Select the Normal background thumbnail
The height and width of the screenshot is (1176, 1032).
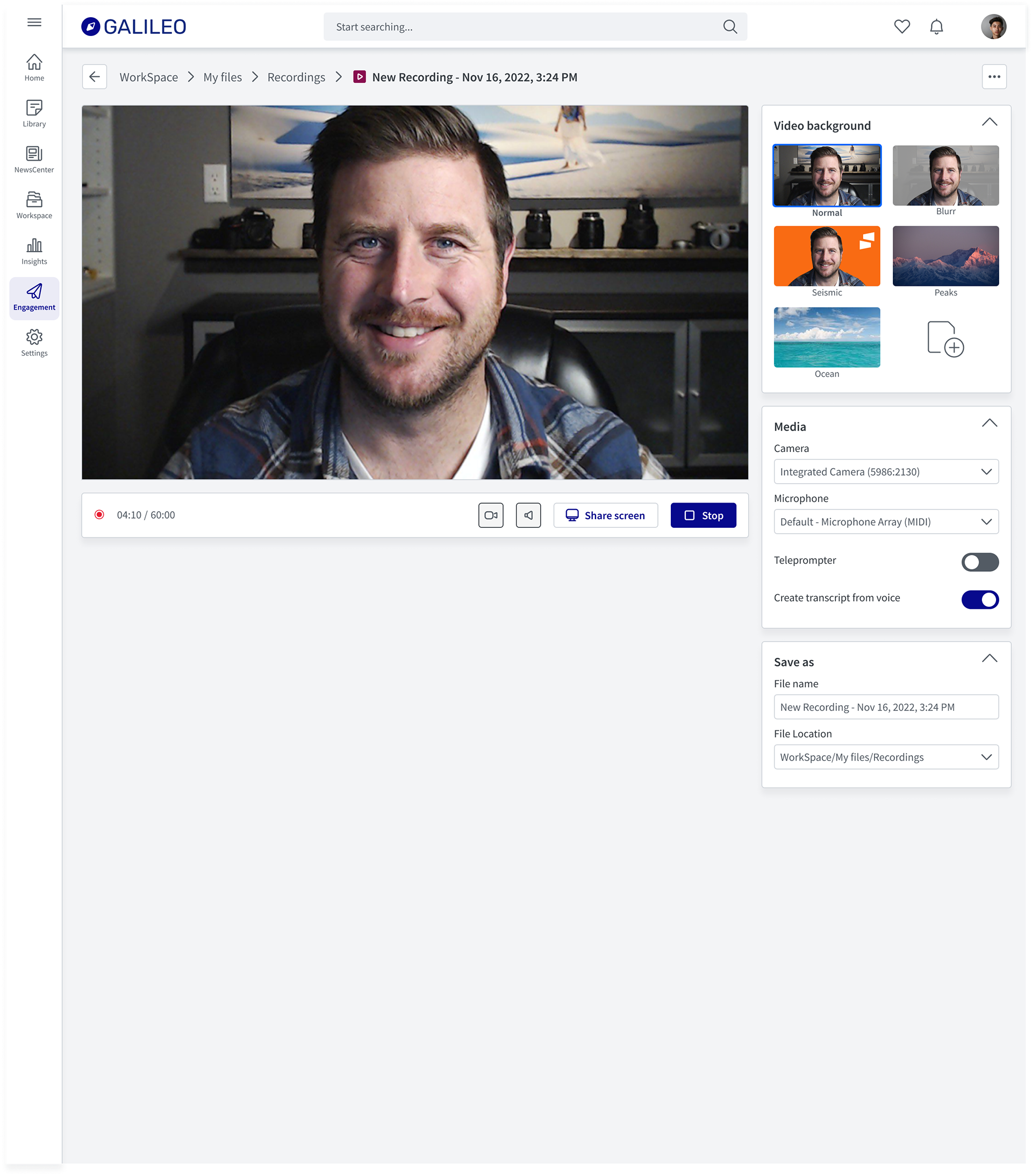click(826, 175)
